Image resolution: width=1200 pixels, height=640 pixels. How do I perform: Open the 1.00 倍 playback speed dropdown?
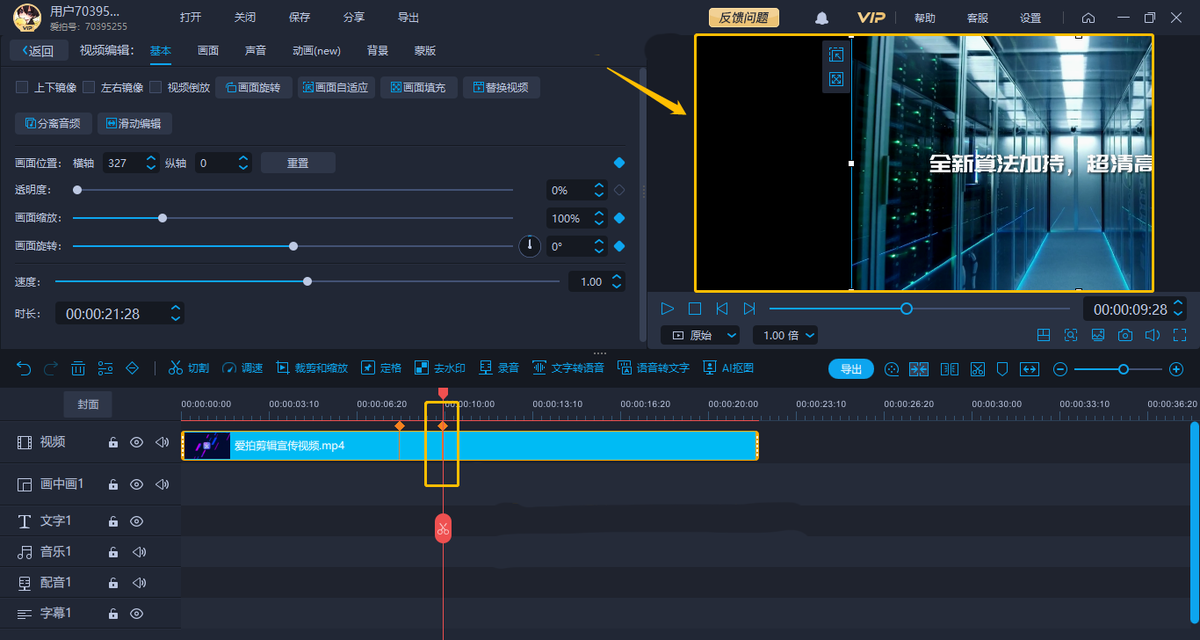786,335
